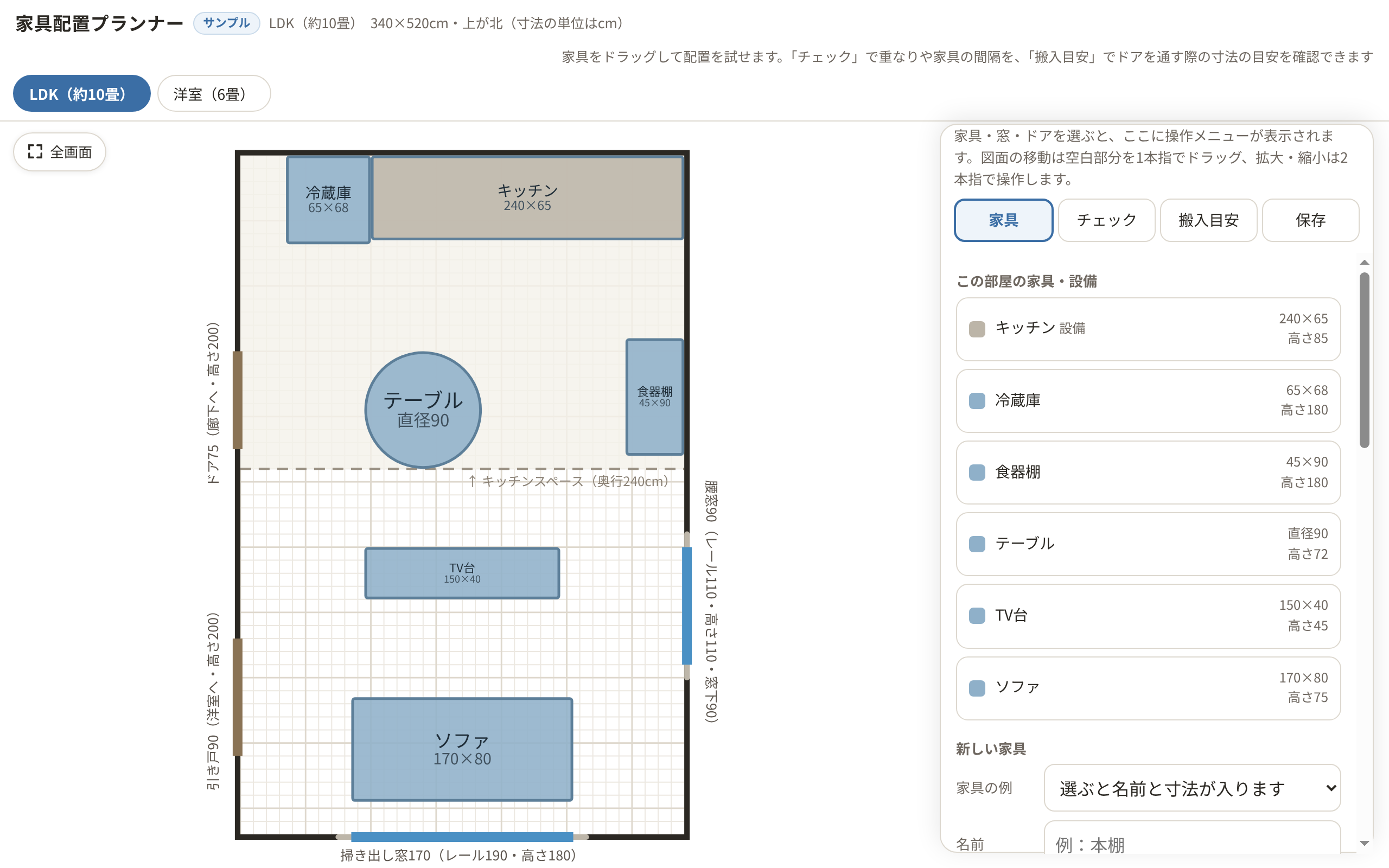Select the round テーブル on the floor plan
This screenshot has width=1389, height=868.
tap(423, 409)
